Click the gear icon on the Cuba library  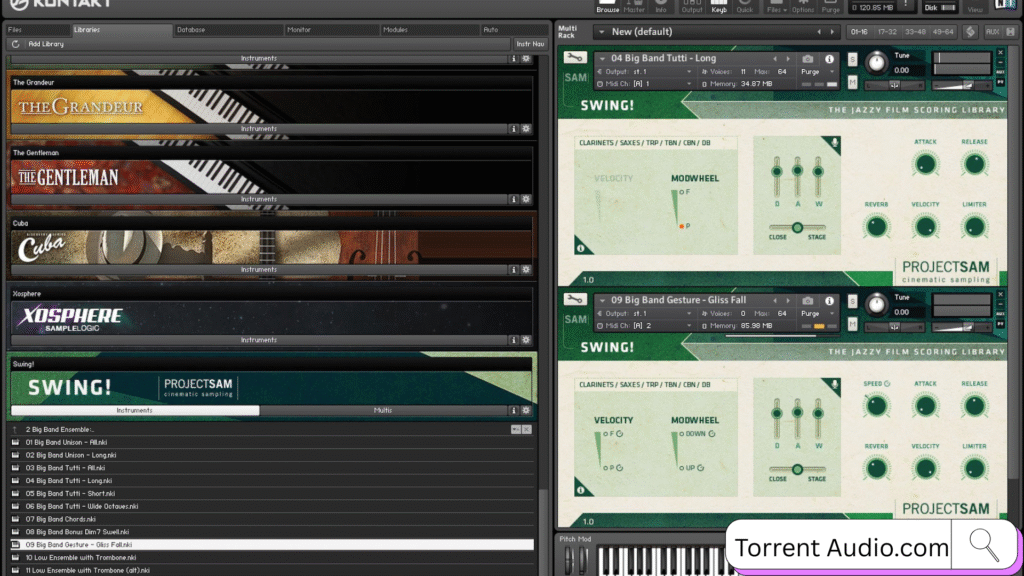pos(526,270)
